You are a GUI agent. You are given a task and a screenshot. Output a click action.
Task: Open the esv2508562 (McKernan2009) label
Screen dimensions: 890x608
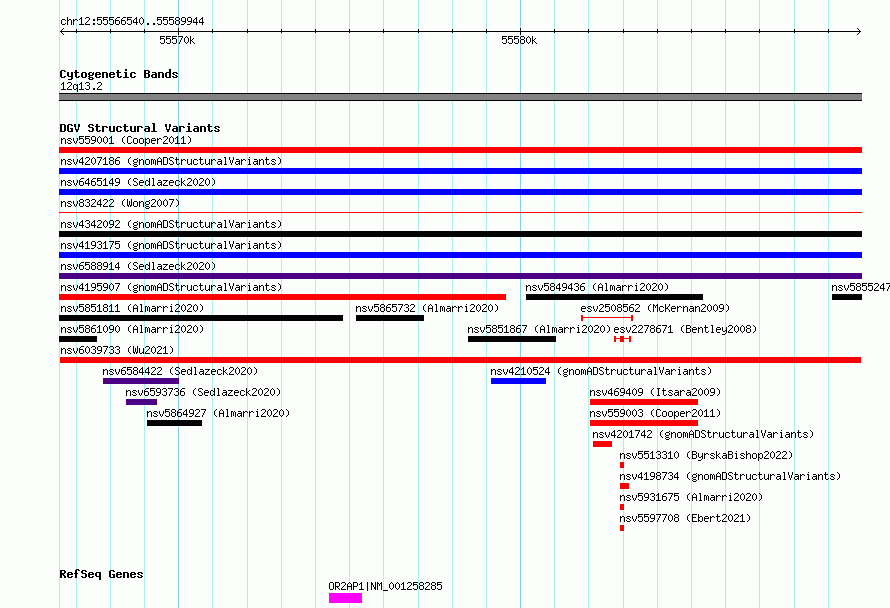tap(655, 308)
